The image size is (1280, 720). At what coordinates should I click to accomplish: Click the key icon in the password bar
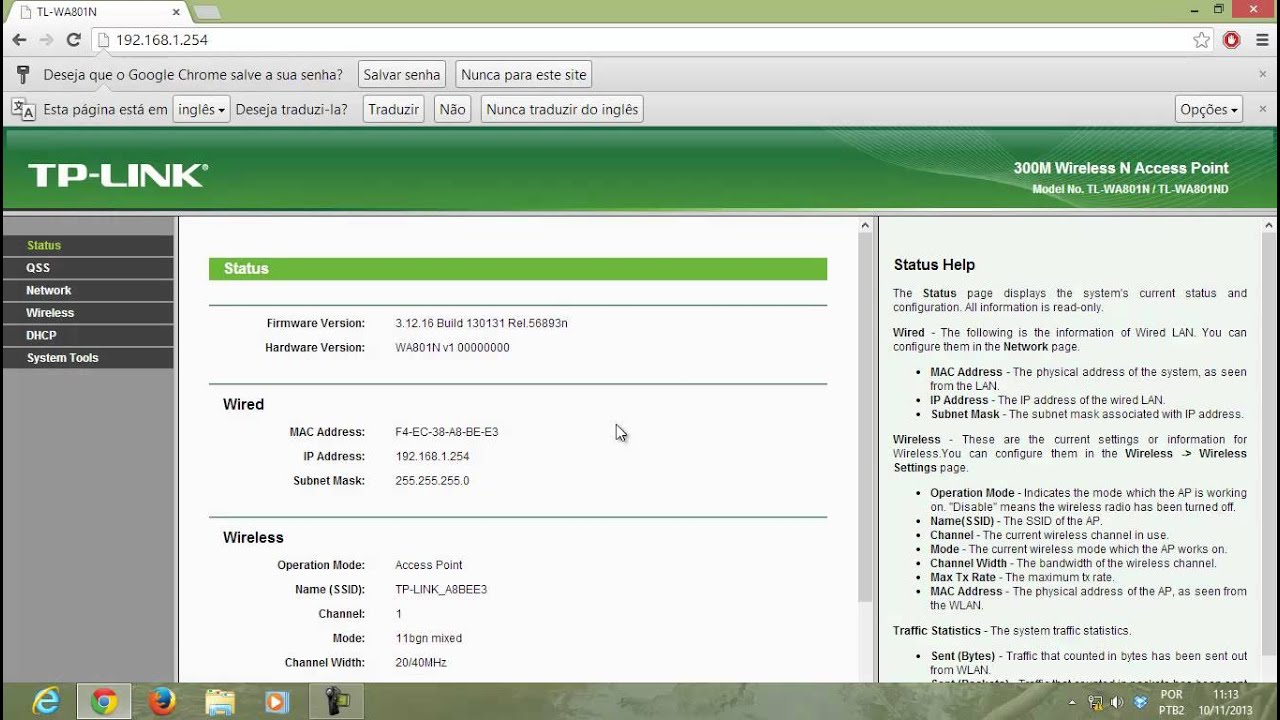(x=23, y=75)
